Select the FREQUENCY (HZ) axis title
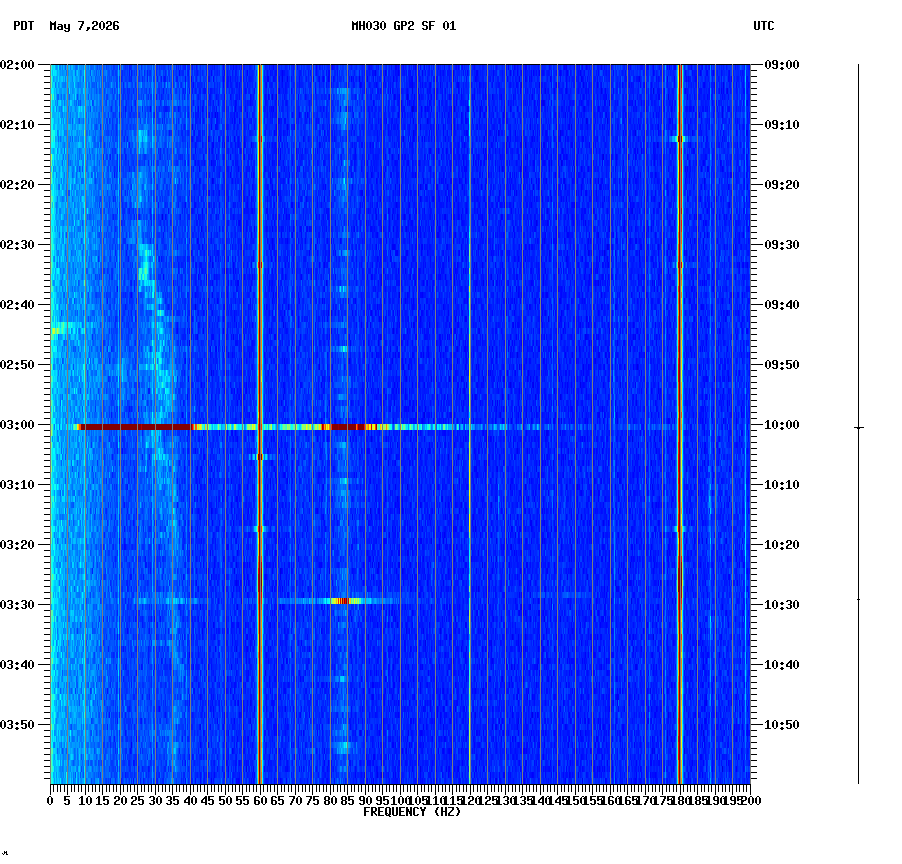The image size is (902, 864). click(x=412, y=812)
